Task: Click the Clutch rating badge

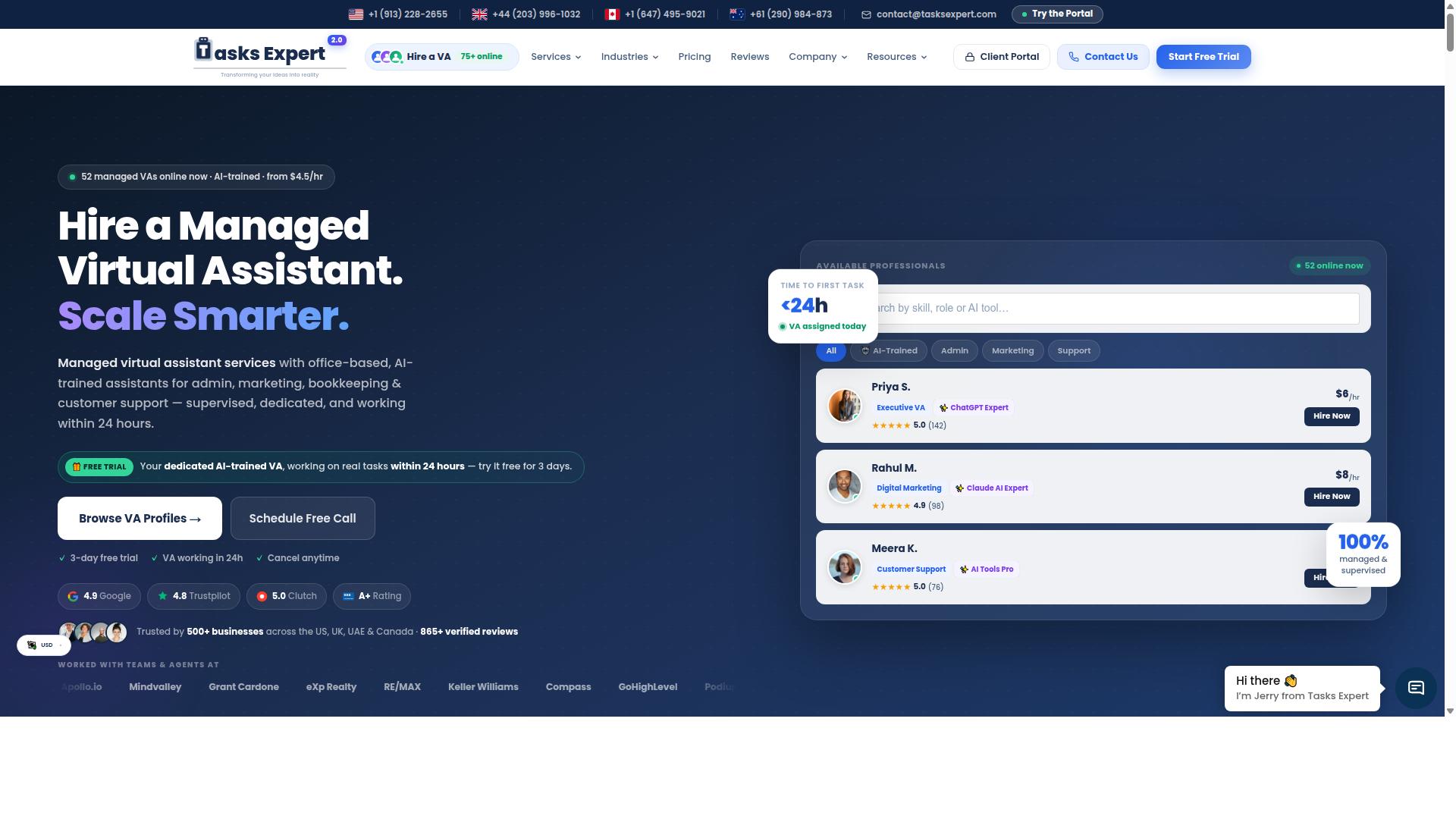Action: click(287, 596)
